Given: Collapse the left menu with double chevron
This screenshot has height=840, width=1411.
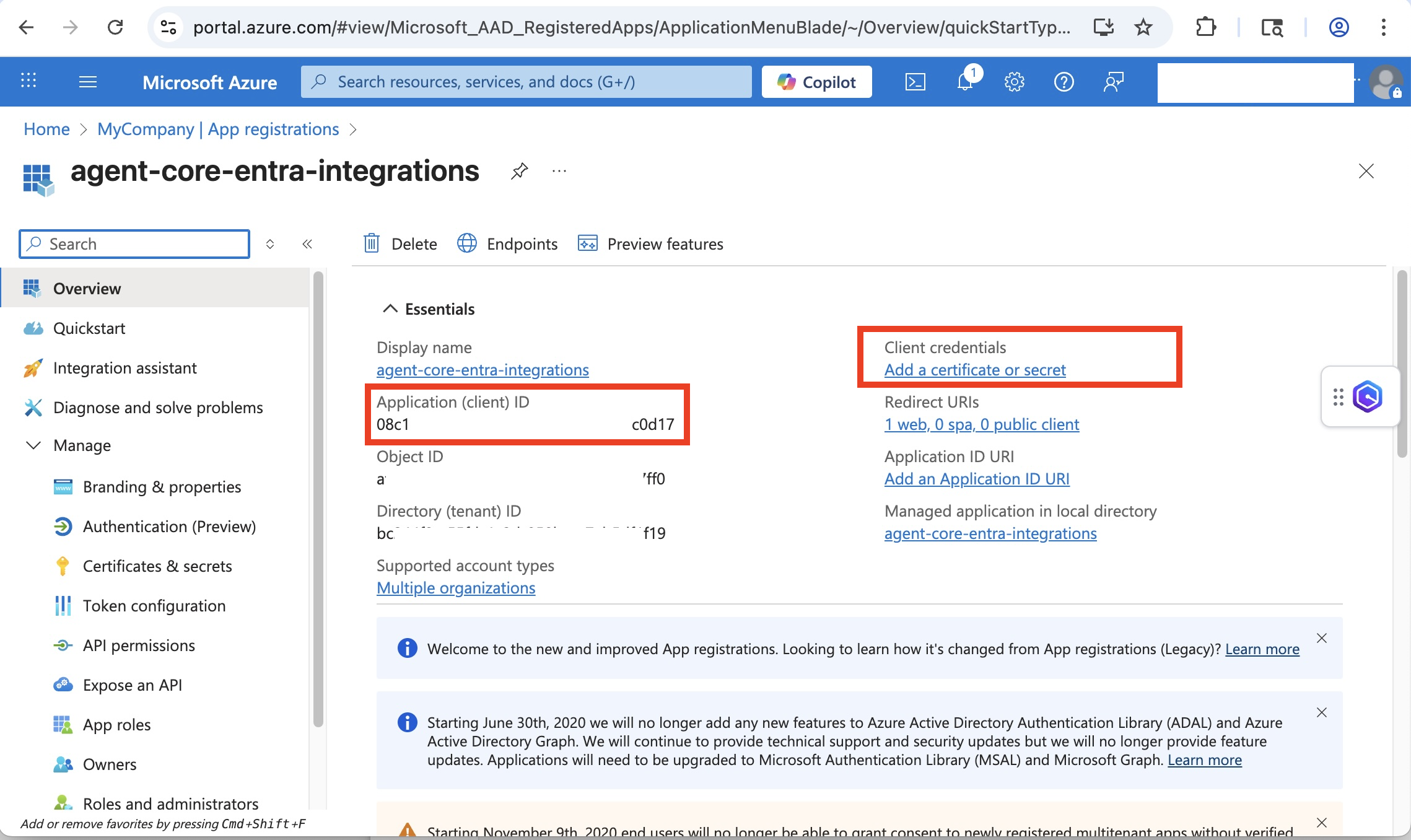Looking at the screenshot, I should (307, 244).
